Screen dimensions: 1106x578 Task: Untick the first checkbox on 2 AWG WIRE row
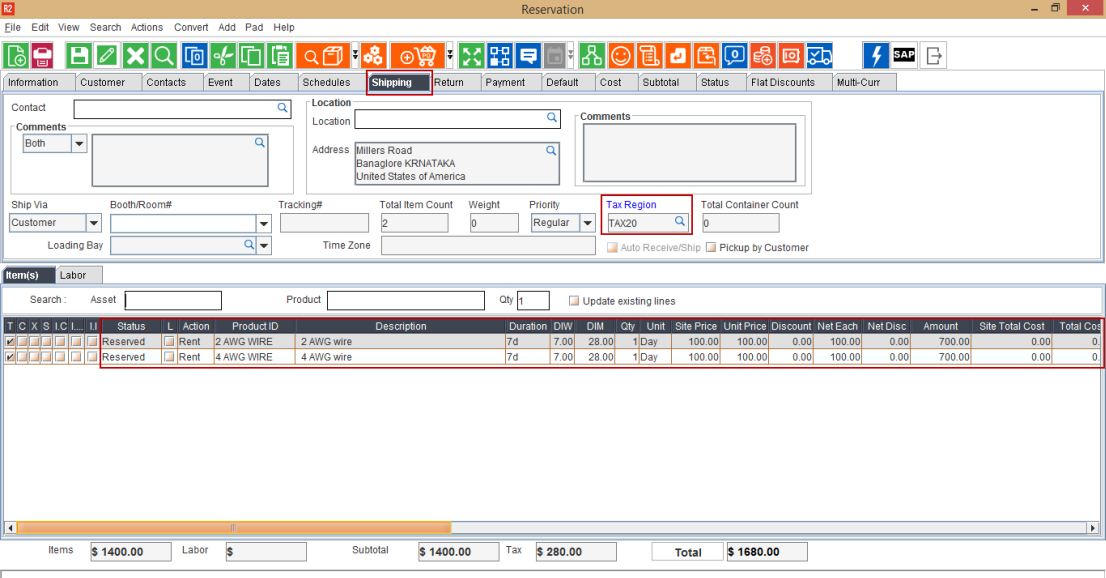[10, 342]
